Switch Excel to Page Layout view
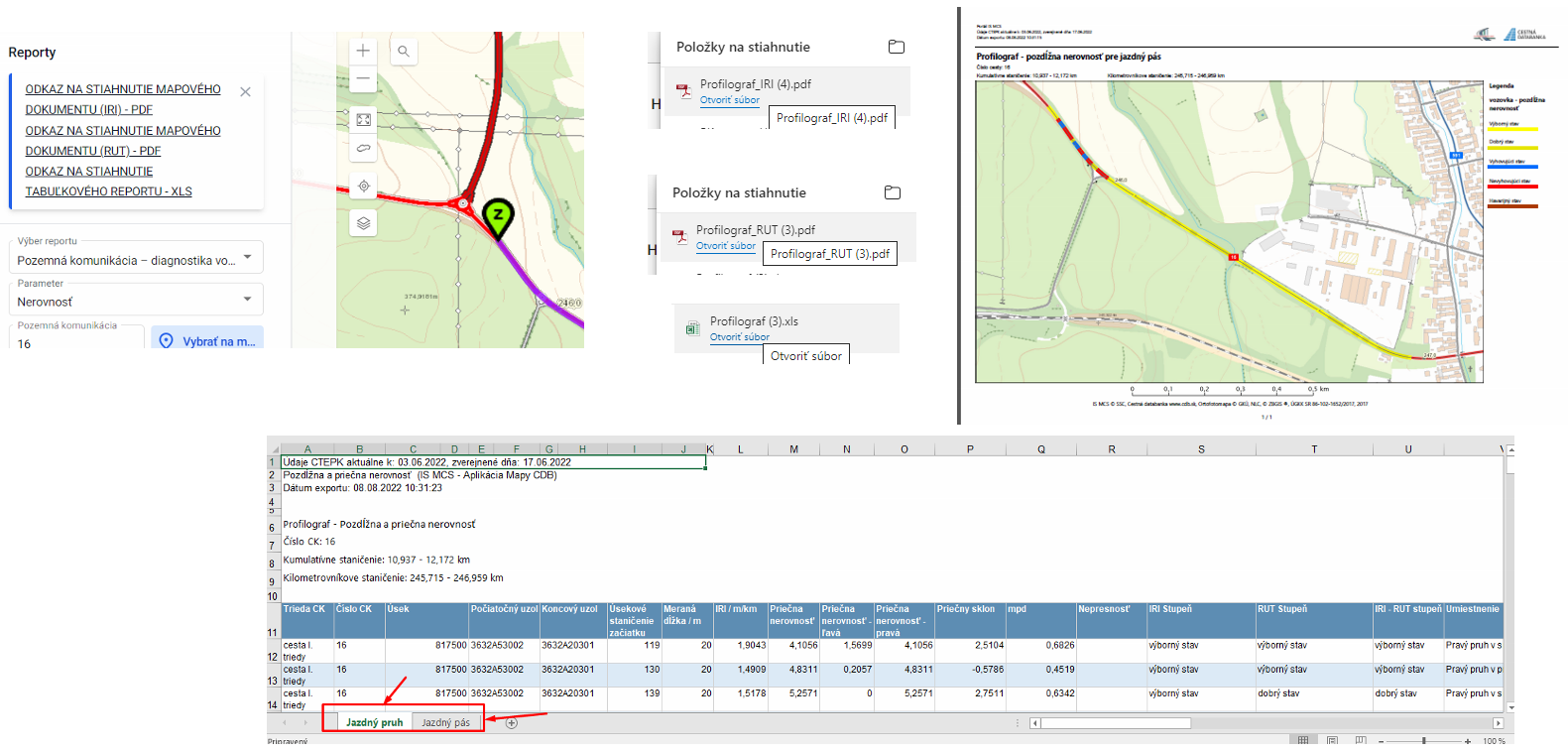The height and width of the screenshot is (752, 1568). pos(1332,741)
